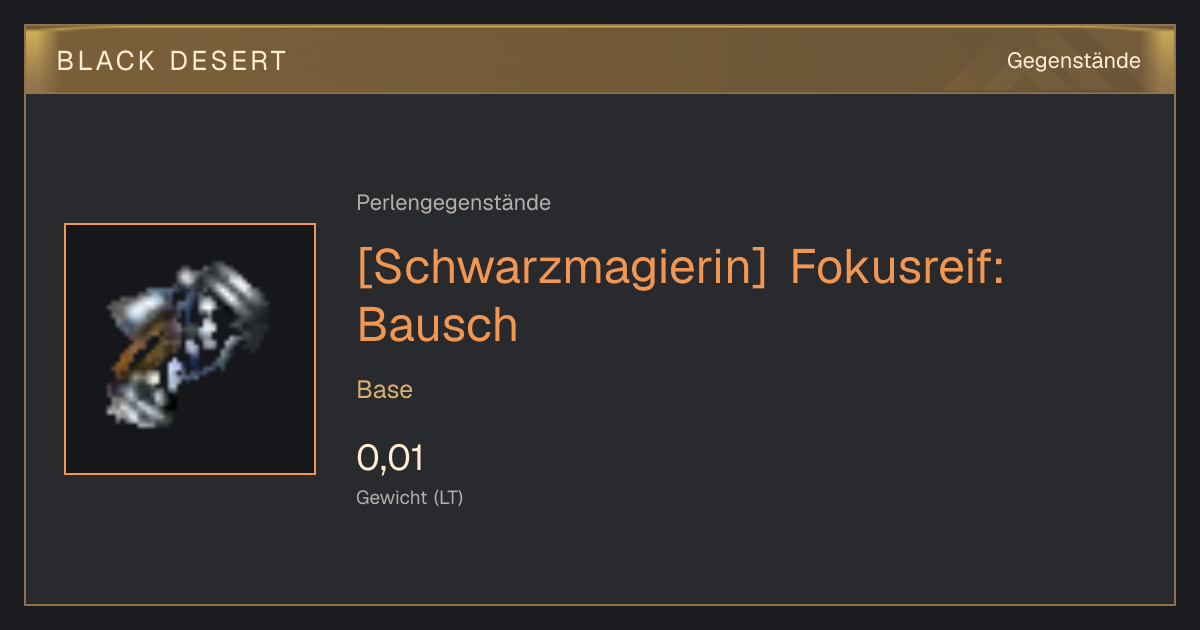Select the Gegenstände header label
This screenshot has height=630, width=1200.
tap(1073, 61)
